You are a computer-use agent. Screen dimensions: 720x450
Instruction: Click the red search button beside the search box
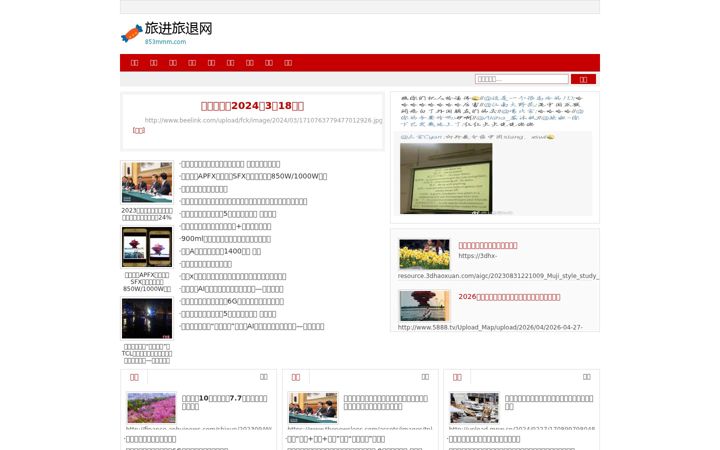pos(583,79)
